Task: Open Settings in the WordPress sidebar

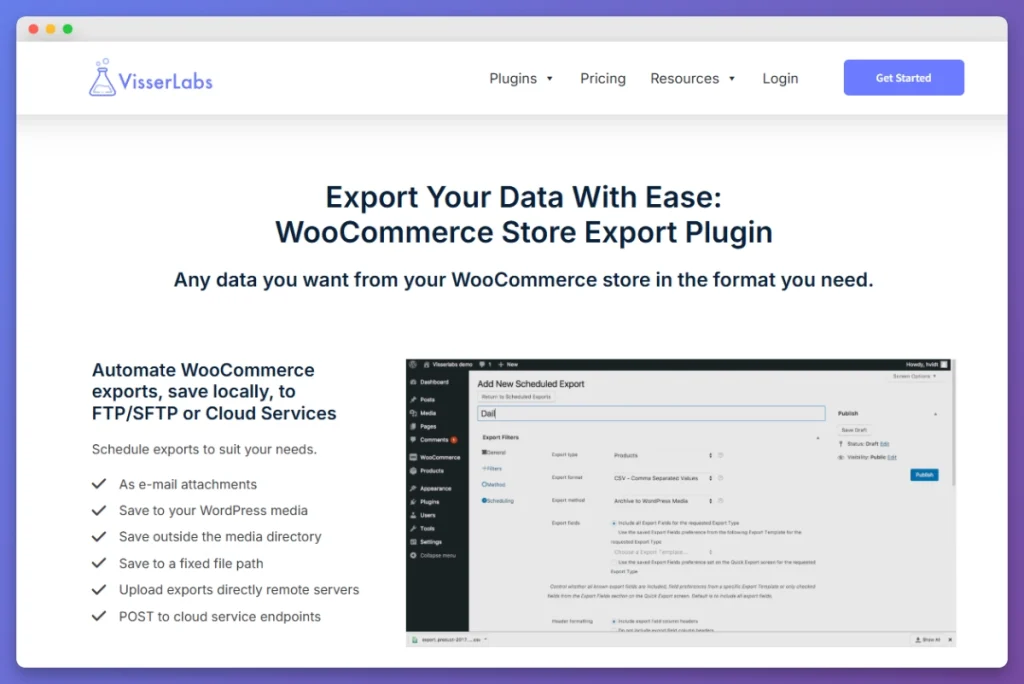Action: 429,542
